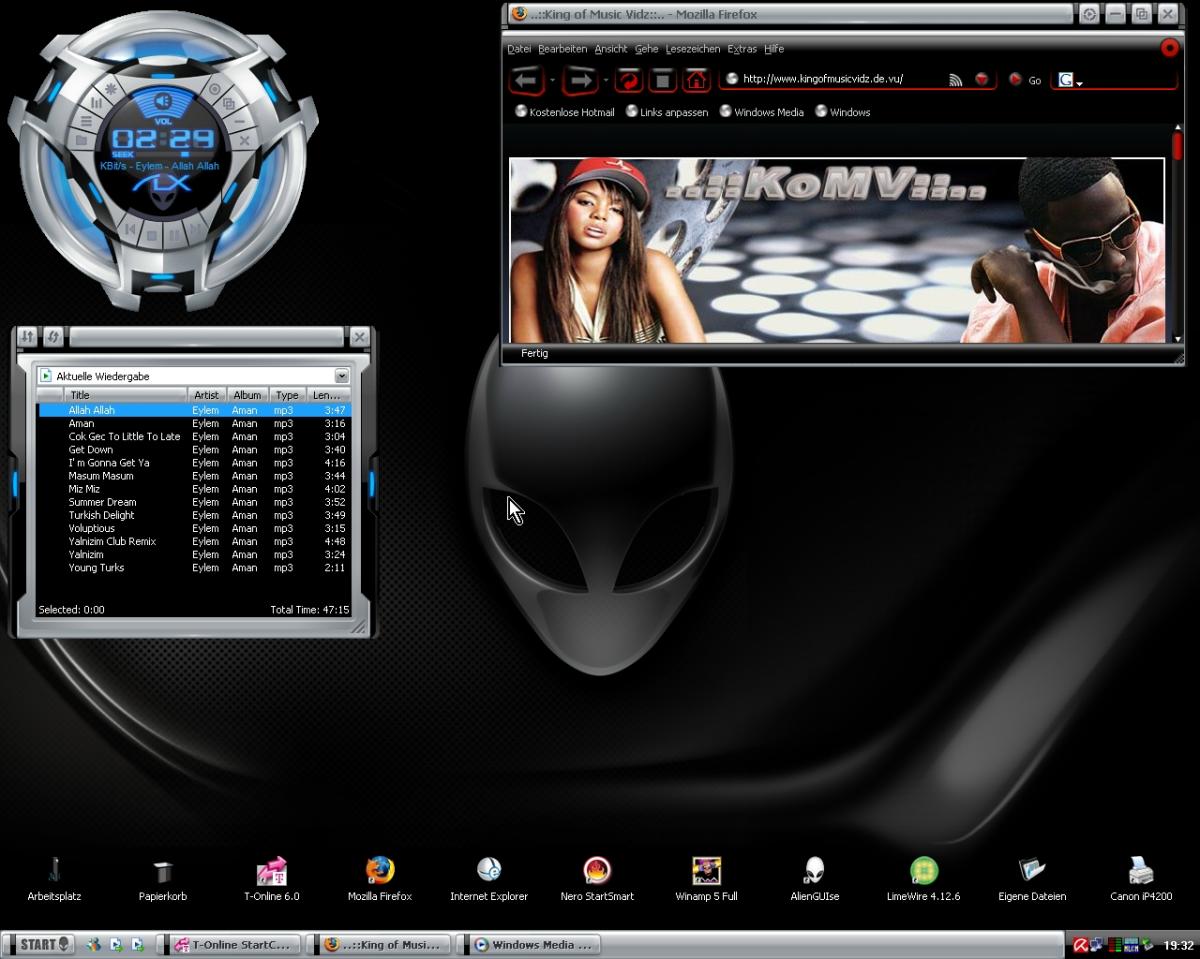Screen dimensions: 1200x959
Task: Open the Back history dropdown arrow
Action: 552,80
